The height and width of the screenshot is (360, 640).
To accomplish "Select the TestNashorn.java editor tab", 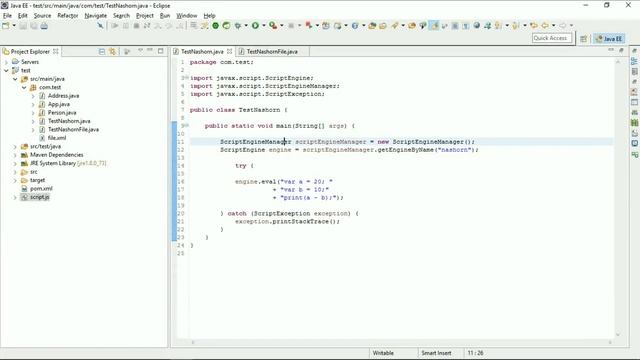I will [x=202, y=51].
